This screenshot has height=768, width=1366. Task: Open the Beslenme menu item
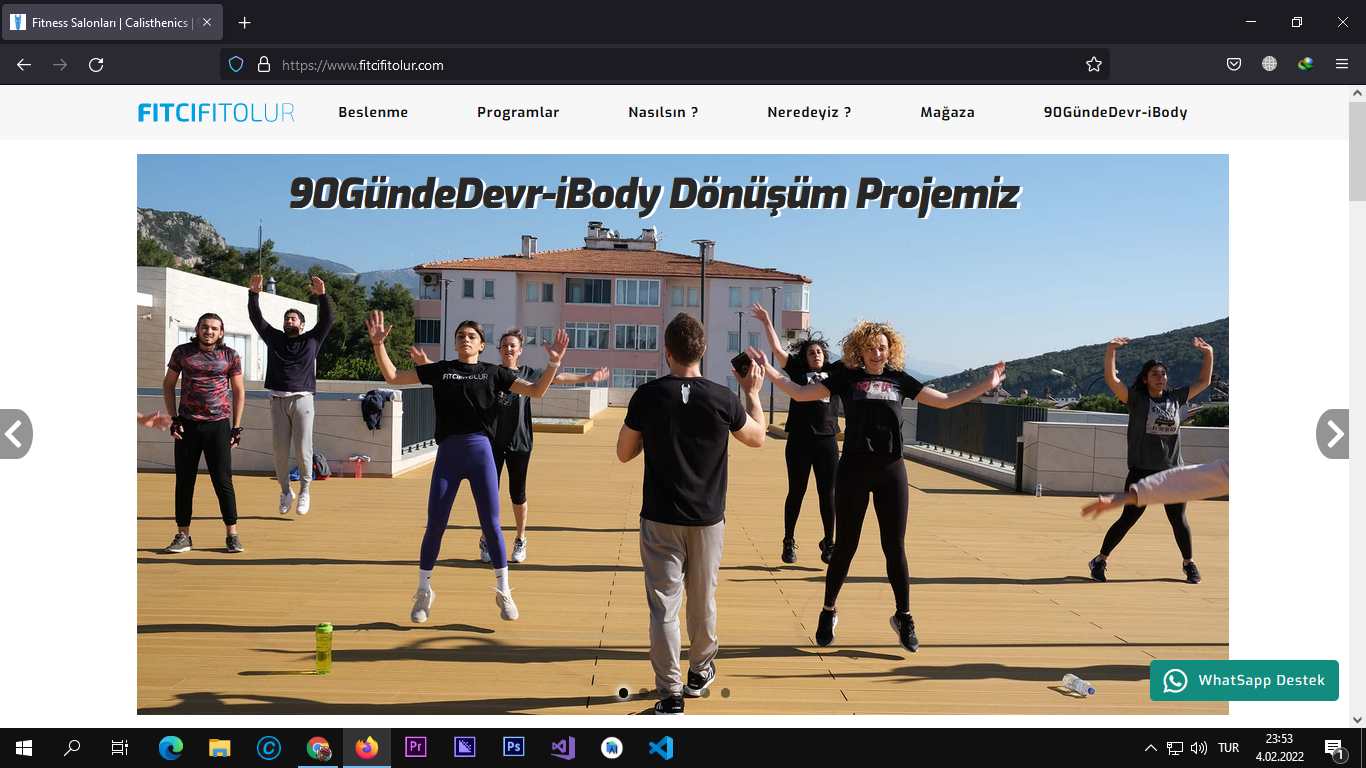click(373, 112)
